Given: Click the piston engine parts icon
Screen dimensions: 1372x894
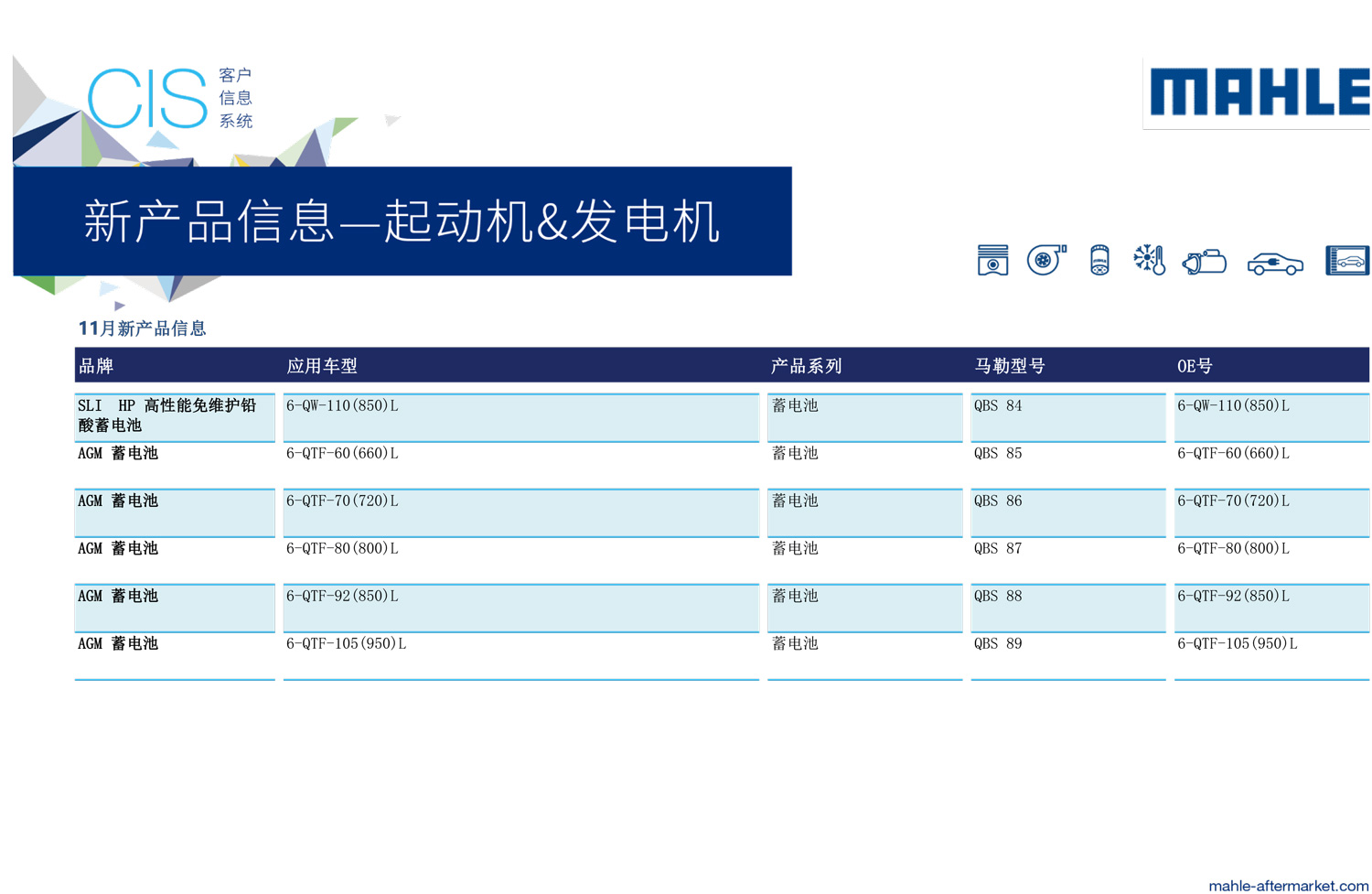Looking at the screenshot, I should point(992,260).
